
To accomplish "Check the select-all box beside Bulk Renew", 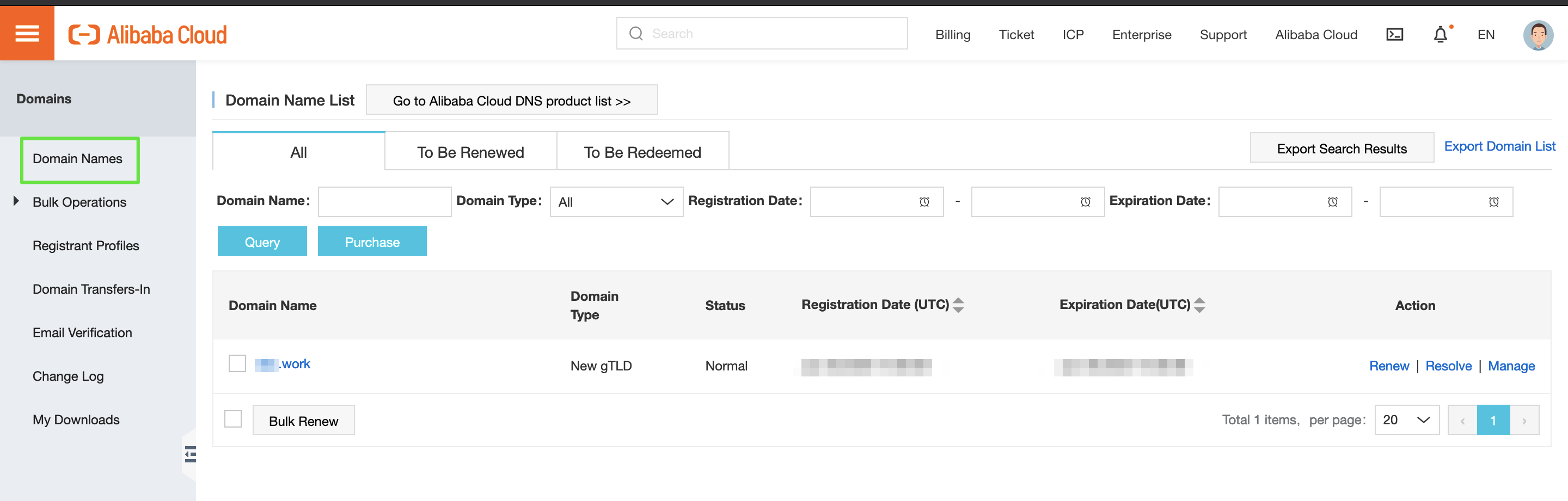I will click(232, 419).
